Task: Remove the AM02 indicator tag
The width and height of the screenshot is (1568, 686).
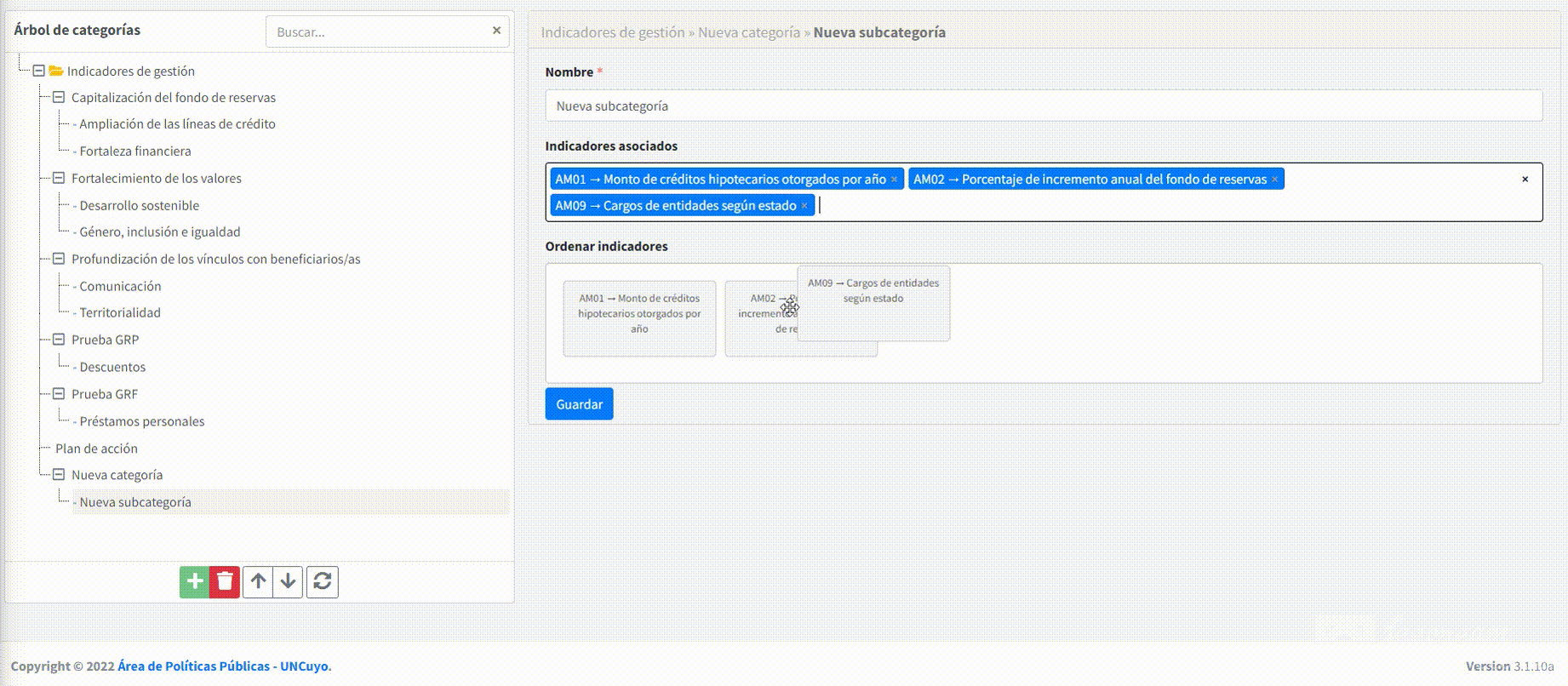Action: pyautogui.click(x=1274, y=180)
